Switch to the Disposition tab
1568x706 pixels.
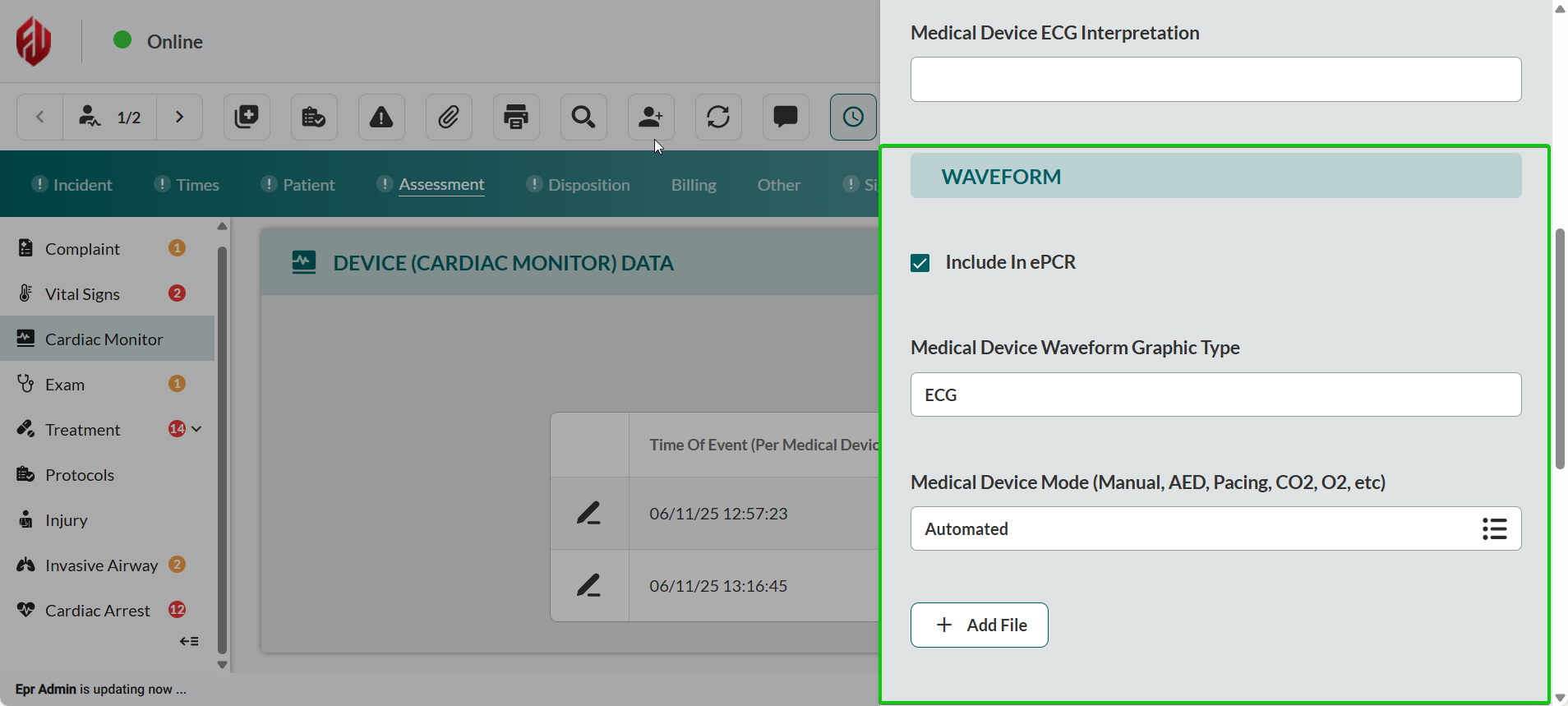click(588, 185)
